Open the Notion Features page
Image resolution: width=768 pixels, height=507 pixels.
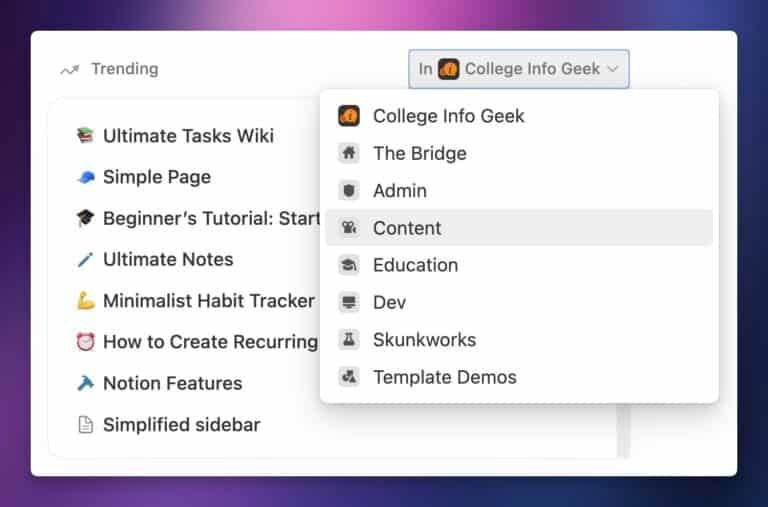(172, 383)
